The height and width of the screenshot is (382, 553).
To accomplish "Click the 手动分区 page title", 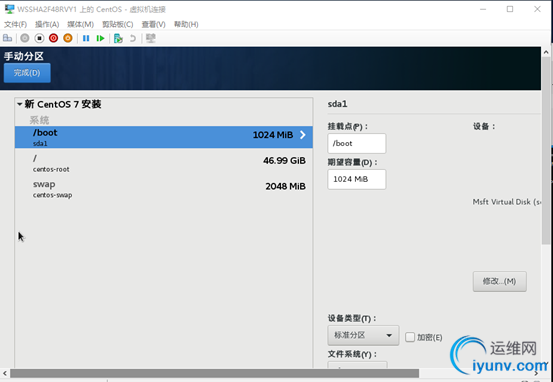I will tap(24, 56).
